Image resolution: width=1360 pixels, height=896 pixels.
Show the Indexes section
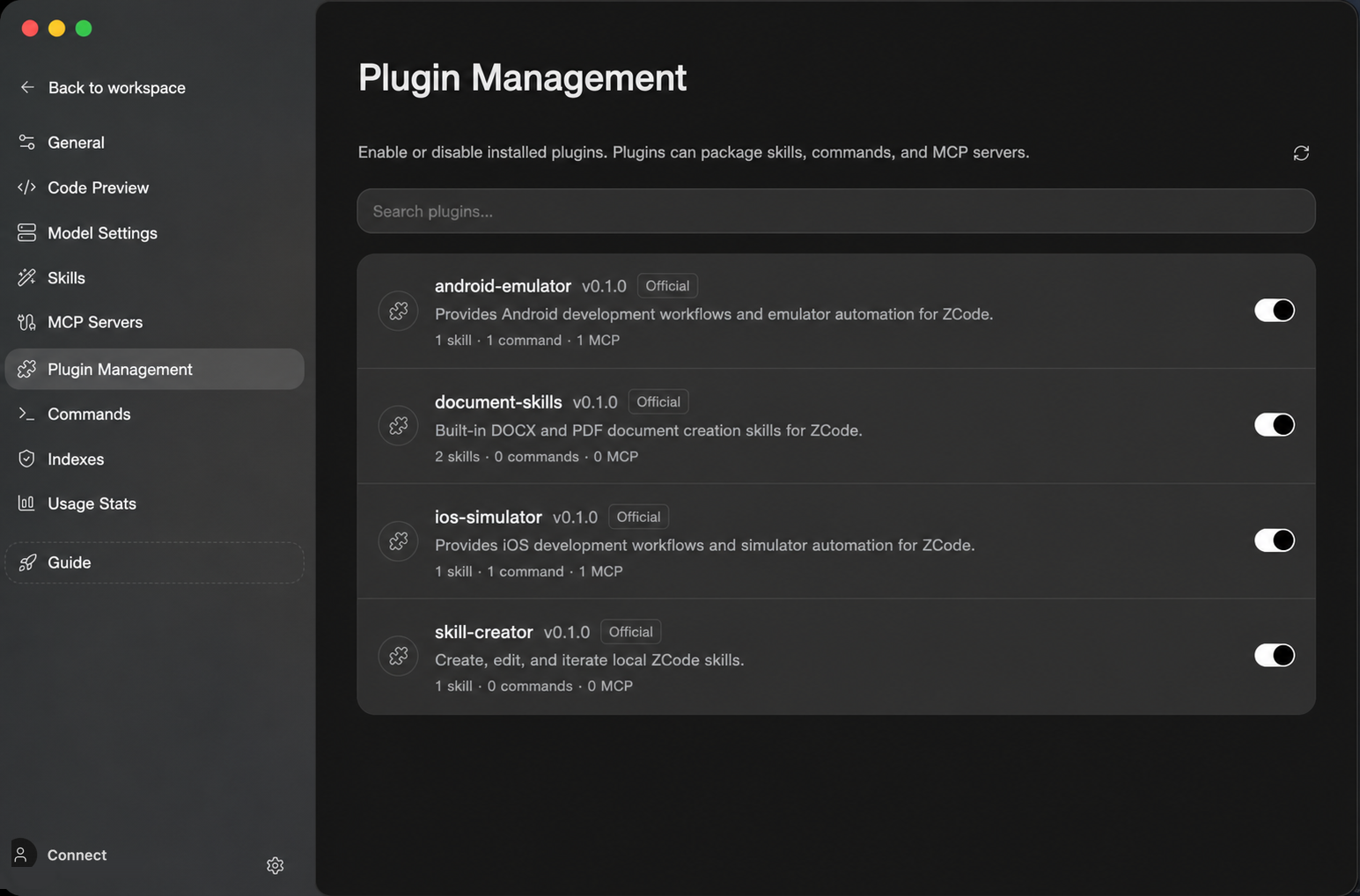pos(155,459)
